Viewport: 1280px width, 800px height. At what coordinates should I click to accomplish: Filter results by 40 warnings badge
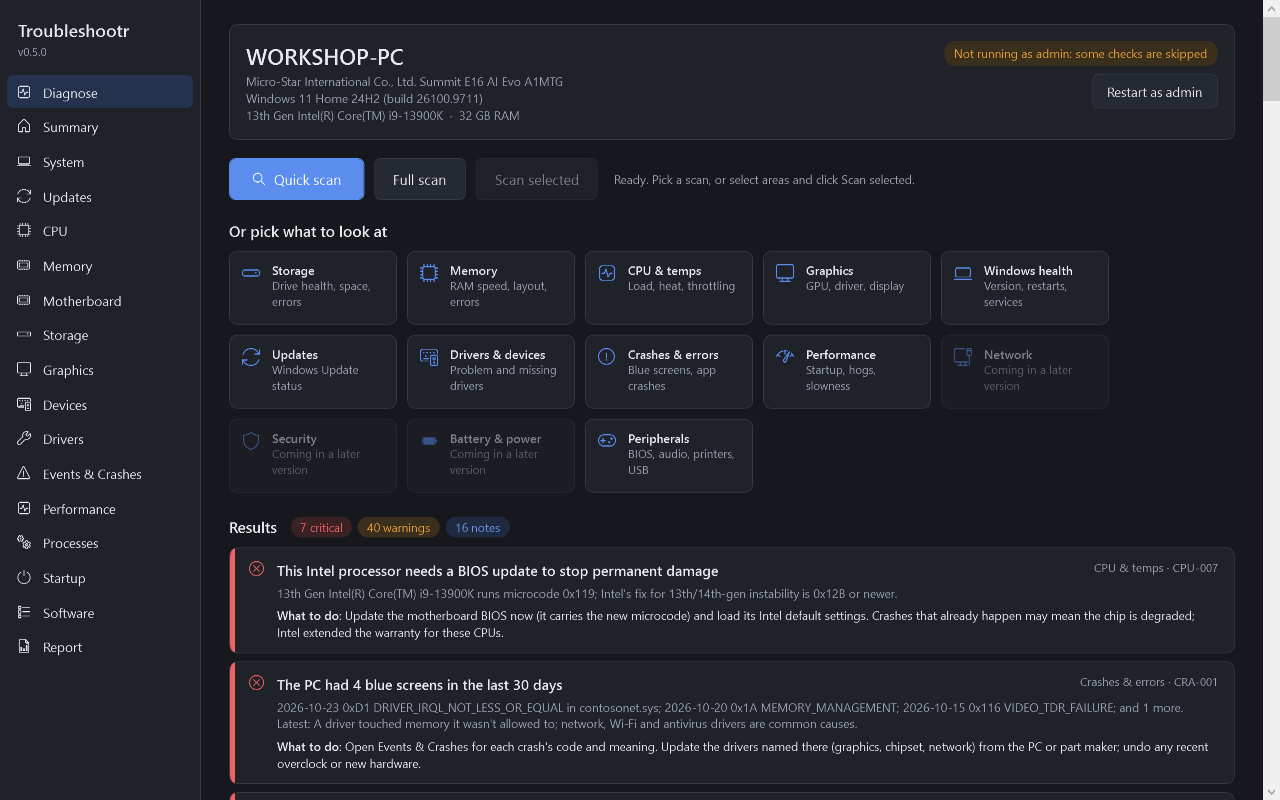[x=398, y=527]
